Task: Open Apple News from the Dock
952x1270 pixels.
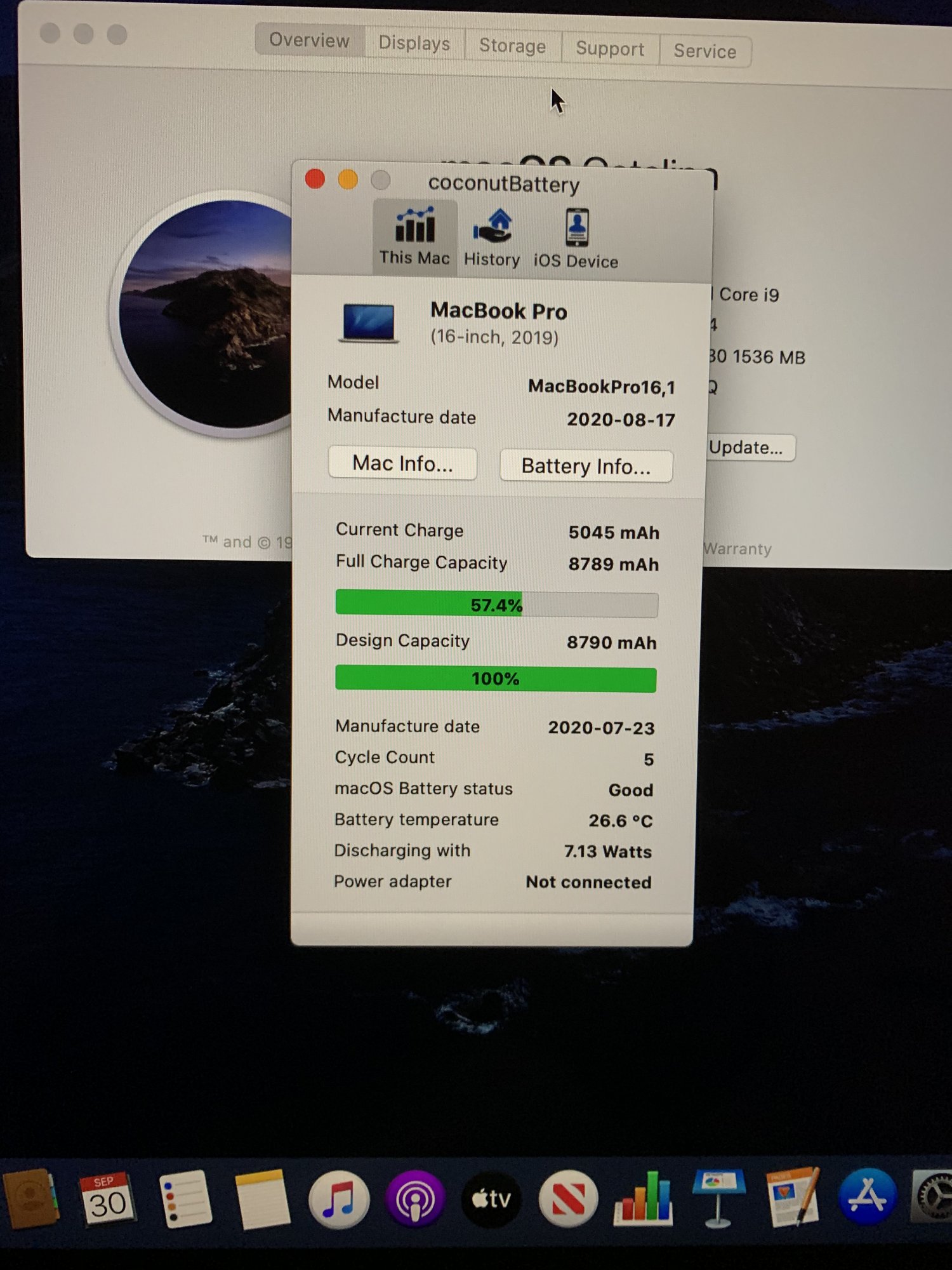Action: pos(568,1199)
